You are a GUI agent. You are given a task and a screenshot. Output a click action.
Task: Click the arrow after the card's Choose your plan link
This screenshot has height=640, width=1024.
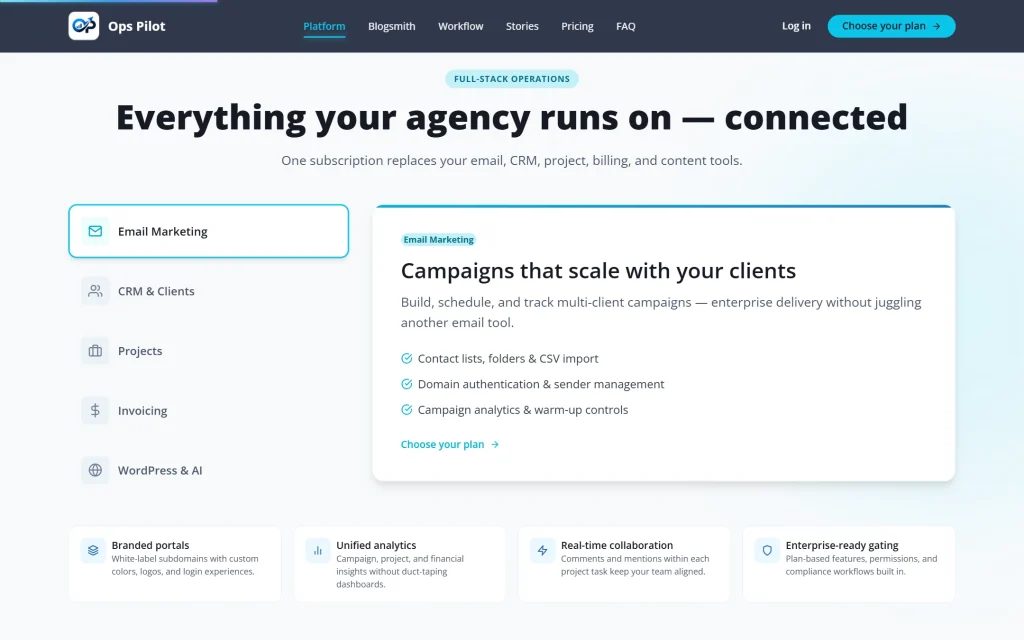point(495,444)
